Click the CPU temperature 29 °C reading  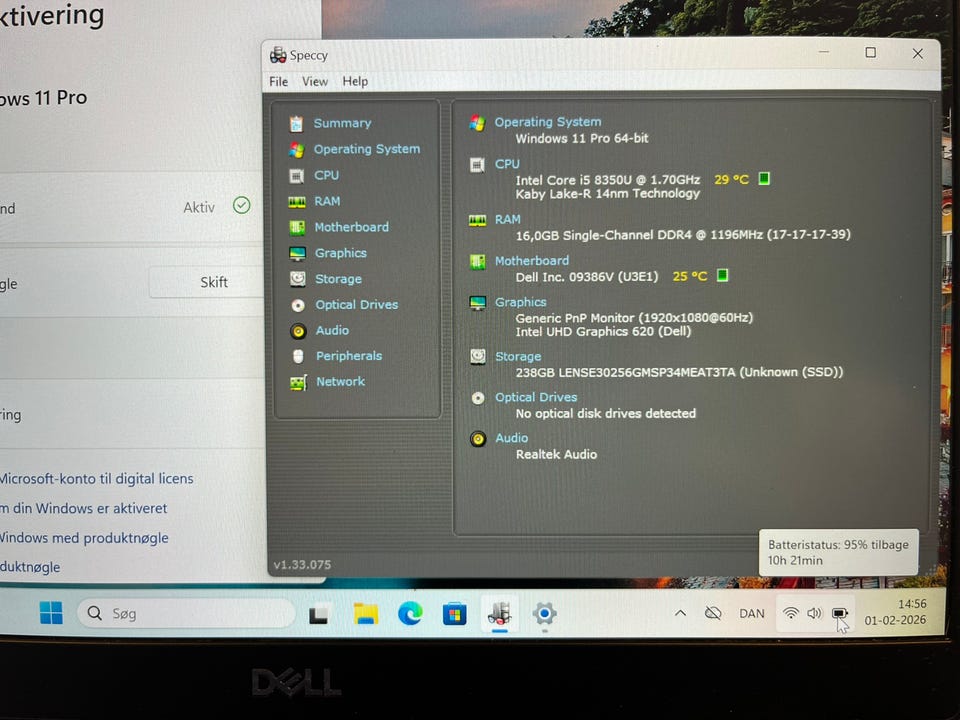[732, 179]
